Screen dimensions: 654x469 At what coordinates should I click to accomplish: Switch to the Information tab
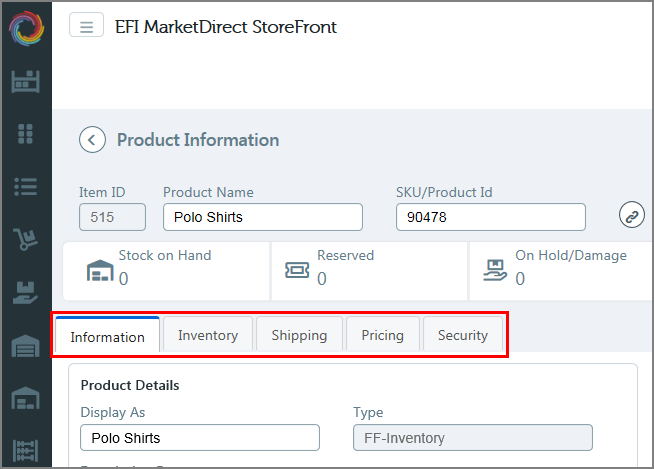[108, 335]
